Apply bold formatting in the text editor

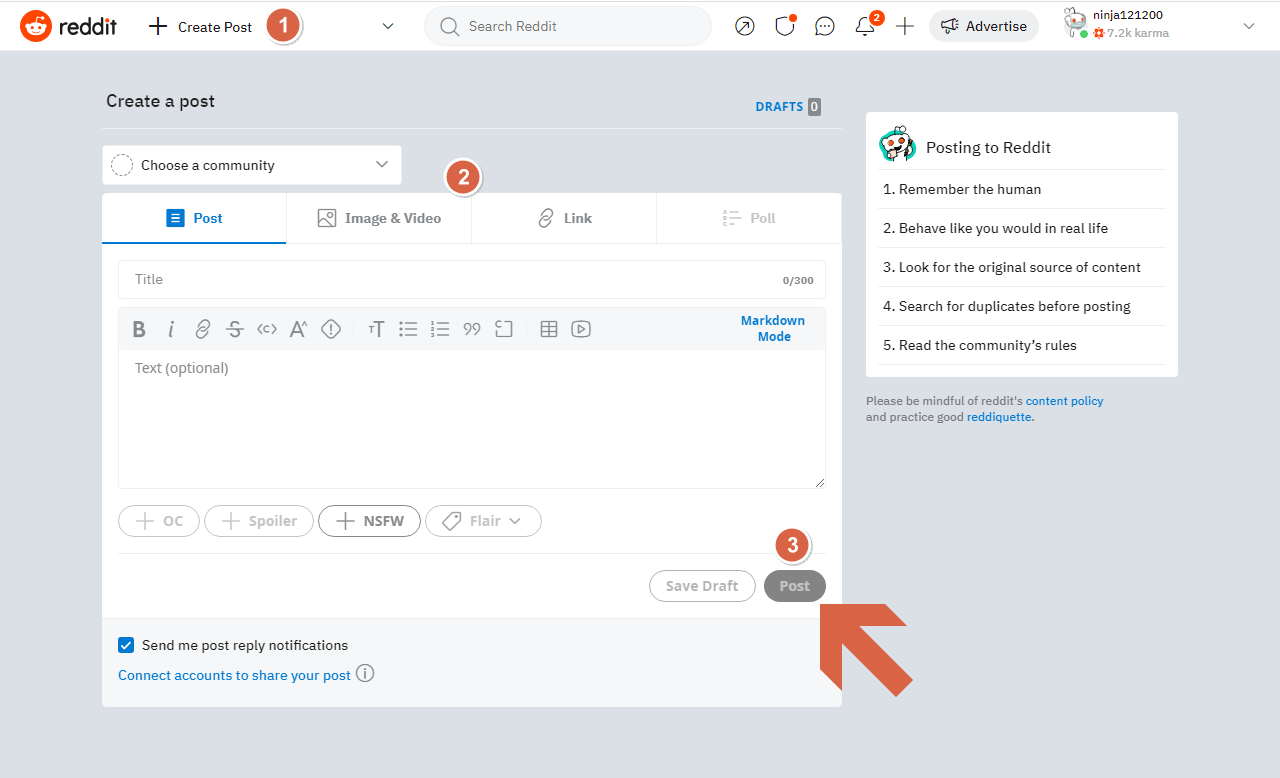(139, 328)
